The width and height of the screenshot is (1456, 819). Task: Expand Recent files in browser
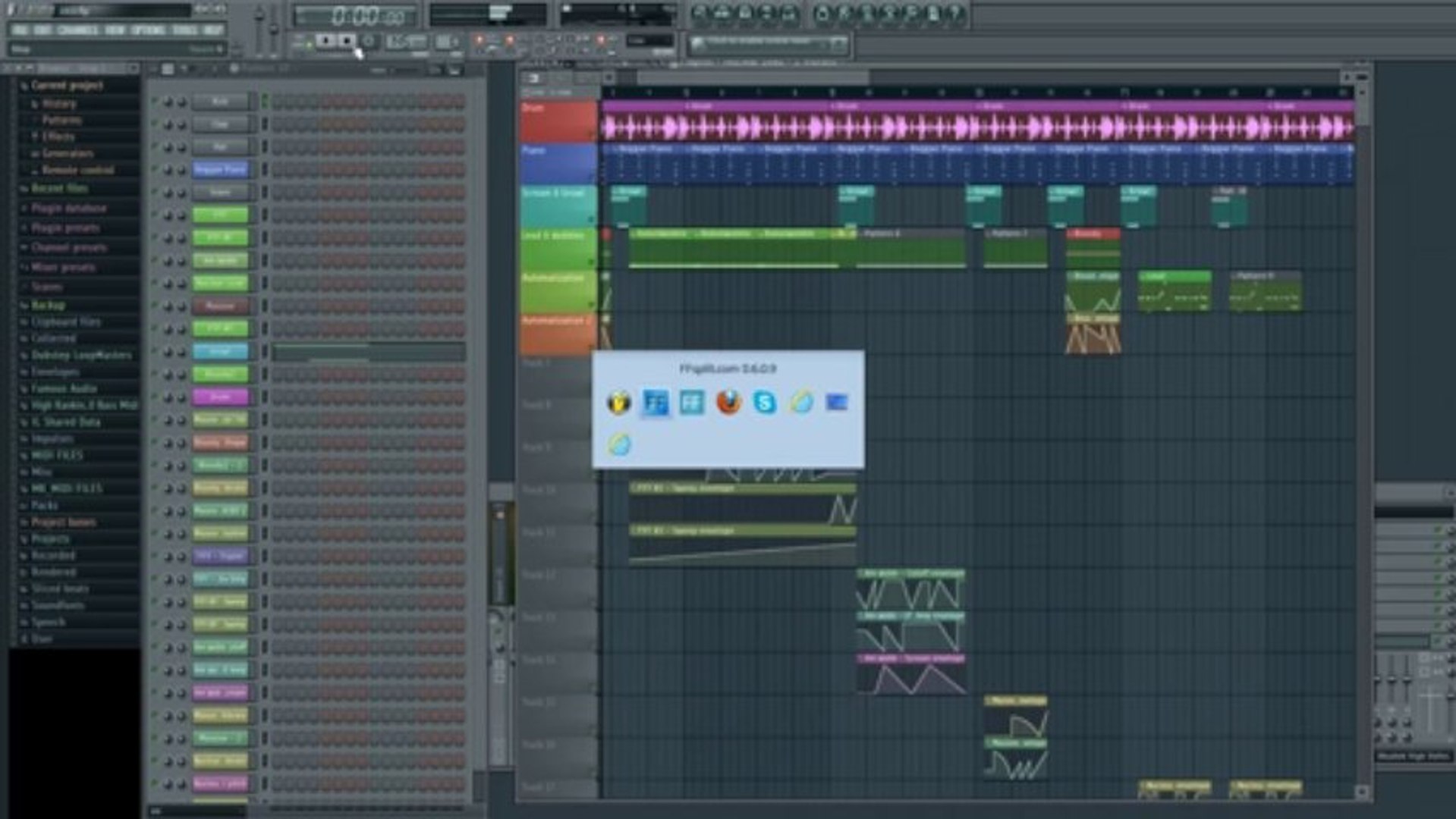(59, 188)
